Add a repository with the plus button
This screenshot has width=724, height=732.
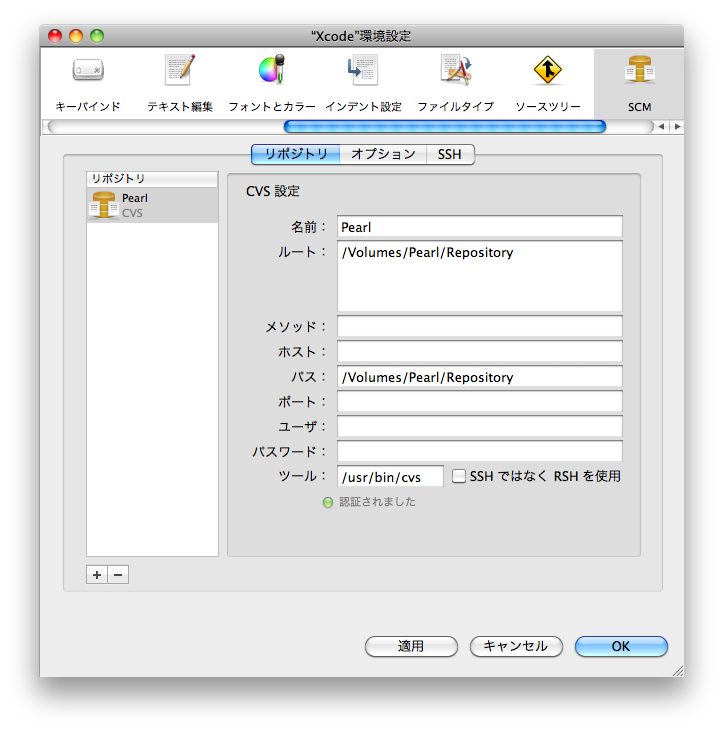97,575
